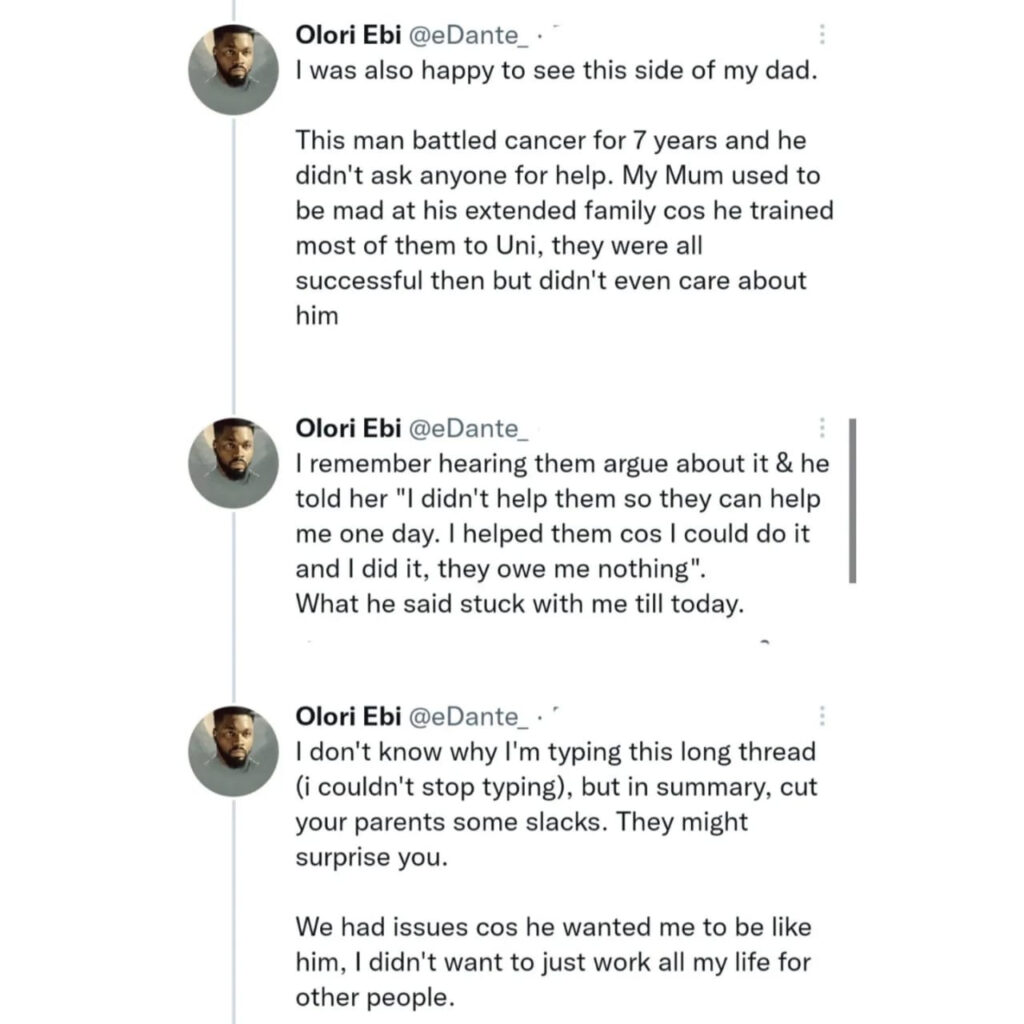Open tweet 'I don't know why I'm typing'

point(556,804)
